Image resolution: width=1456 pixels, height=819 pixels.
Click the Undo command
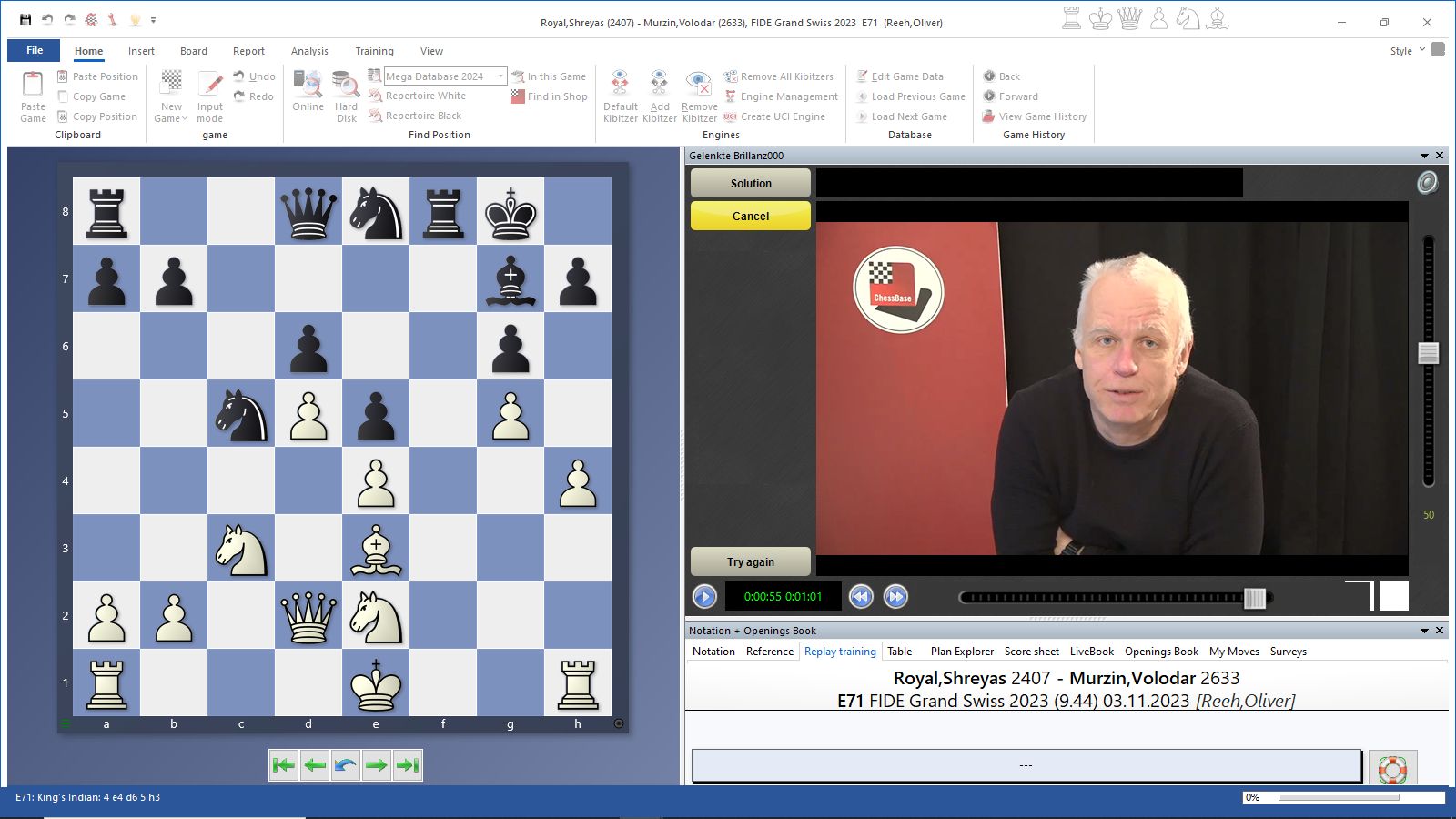(x=254, y=76)
